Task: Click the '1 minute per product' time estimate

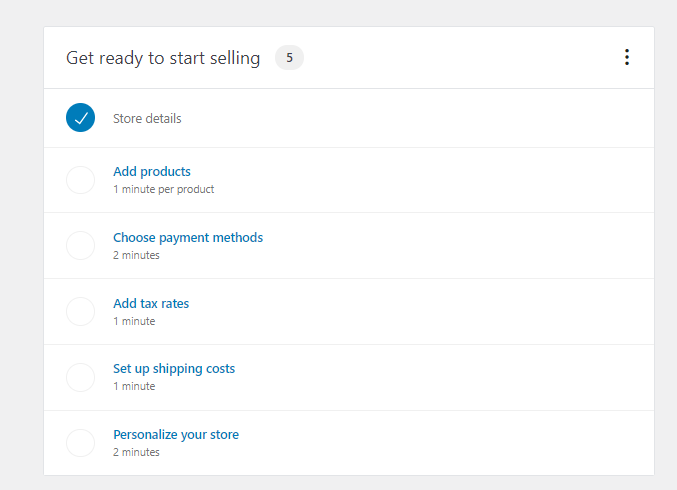Action: coord(163,189)
